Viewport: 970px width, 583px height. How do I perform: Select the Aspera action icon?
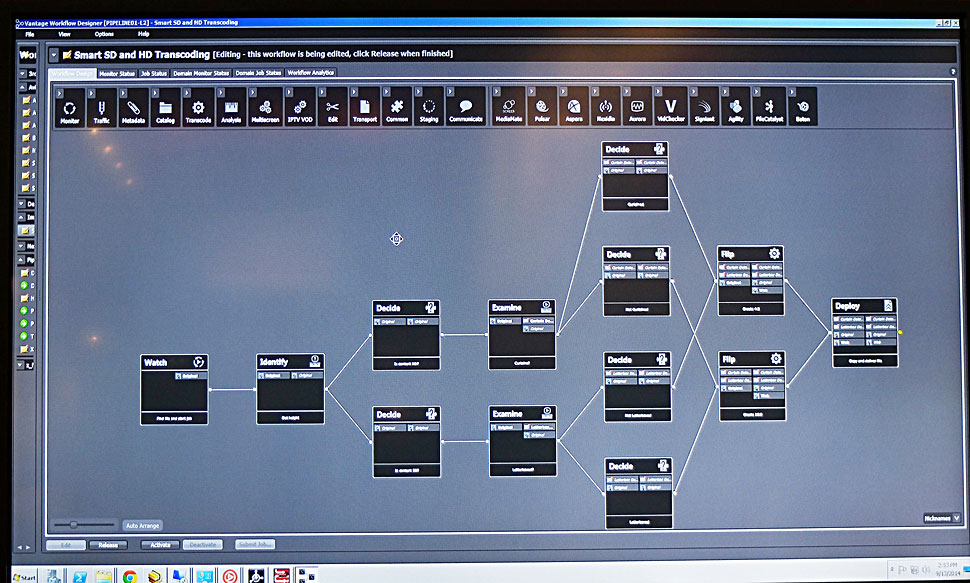pos(574,107)
